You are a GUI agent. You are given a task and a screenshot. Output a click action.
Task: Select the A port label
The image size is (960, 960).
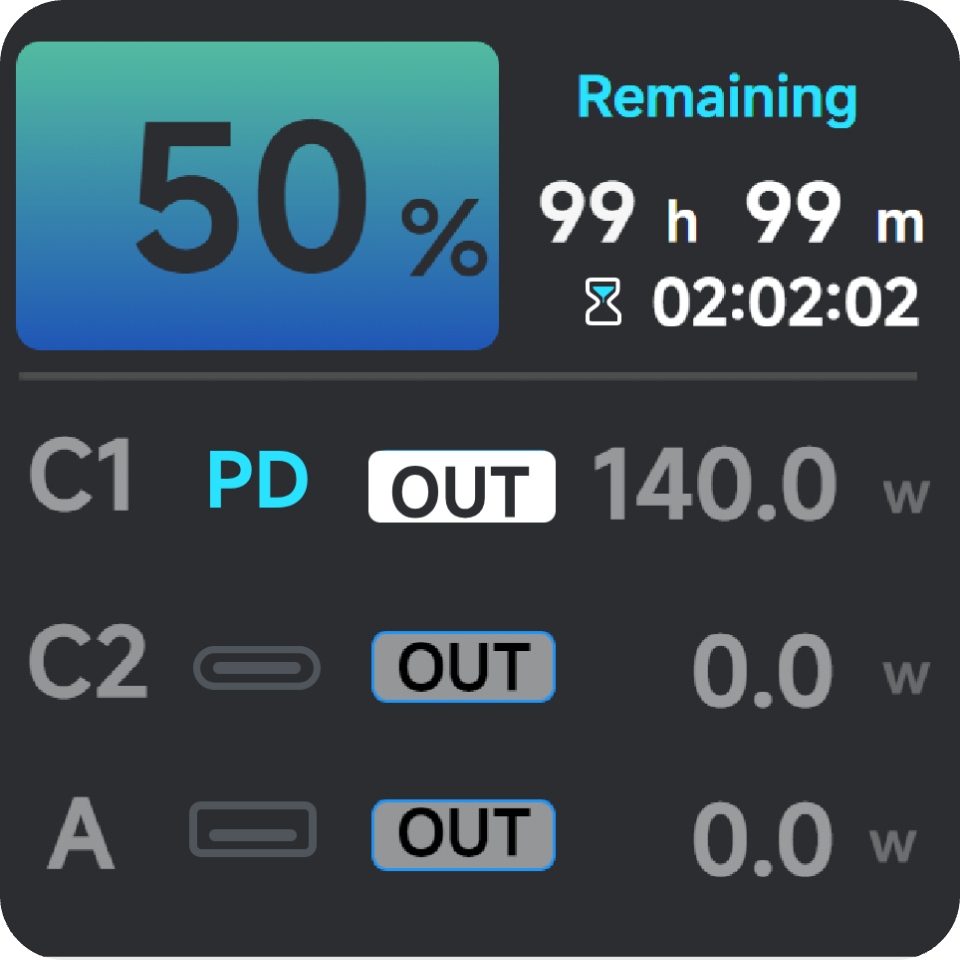click(81, 836)
